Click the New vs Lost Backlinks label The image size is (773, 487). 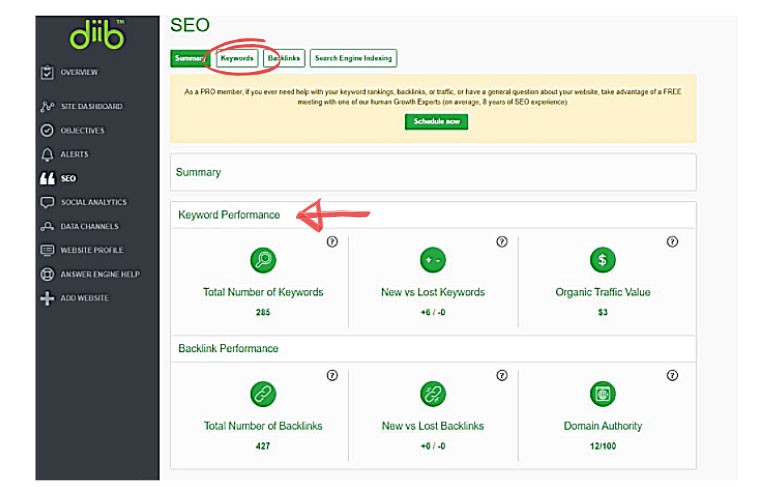tap(433, 426)
